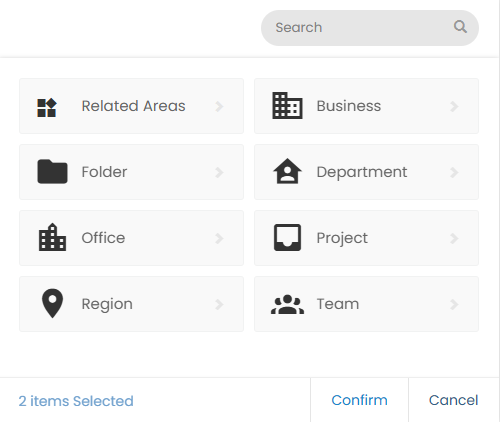Select the Office label text
Viewport: 500px width, 422px height.
[x=103, y=238]
